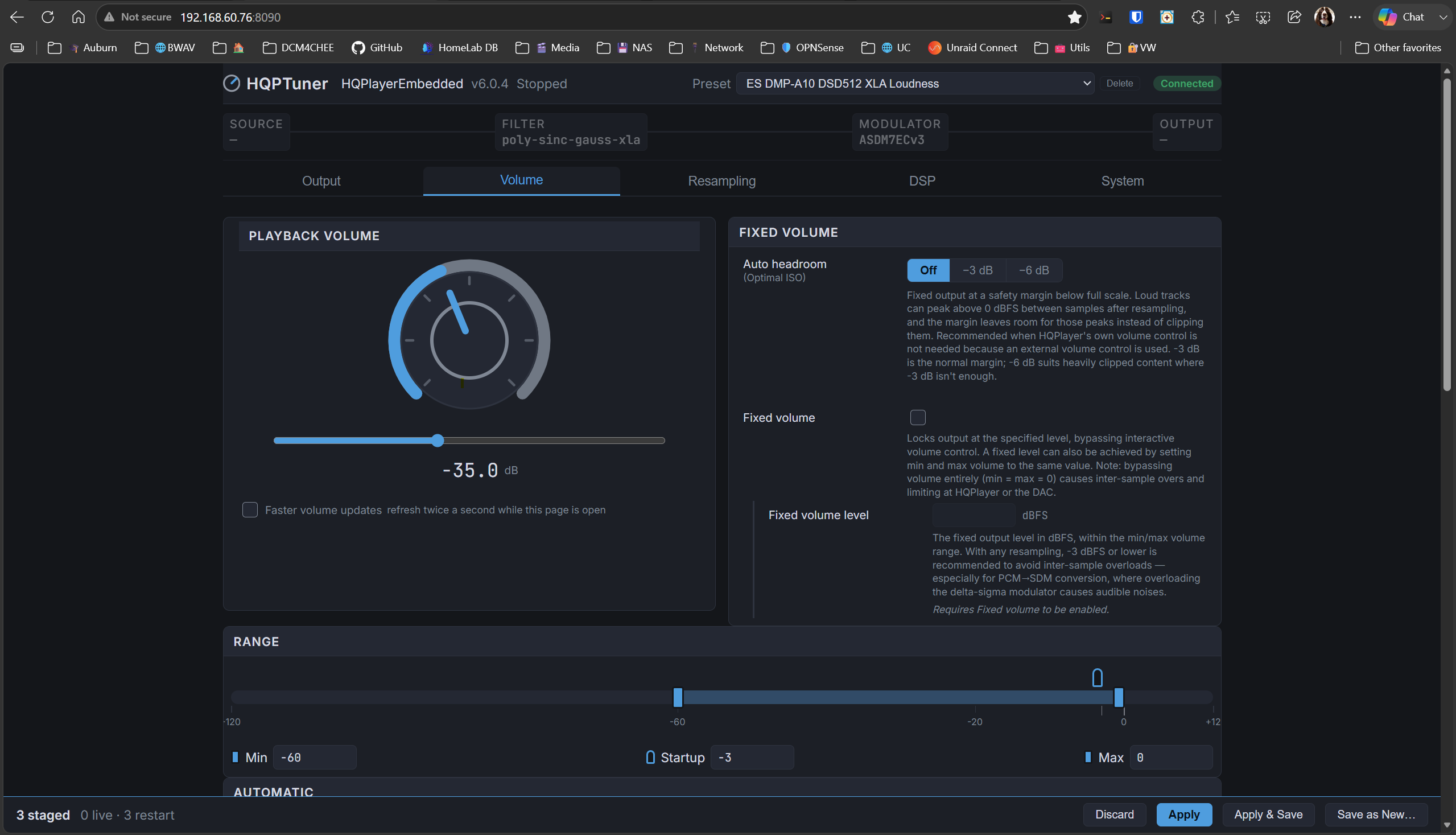Image resolution: width=1456 pixels, height=835 pixels.
Task: Set Auto headroom to Off
Action: click(928, 270)
